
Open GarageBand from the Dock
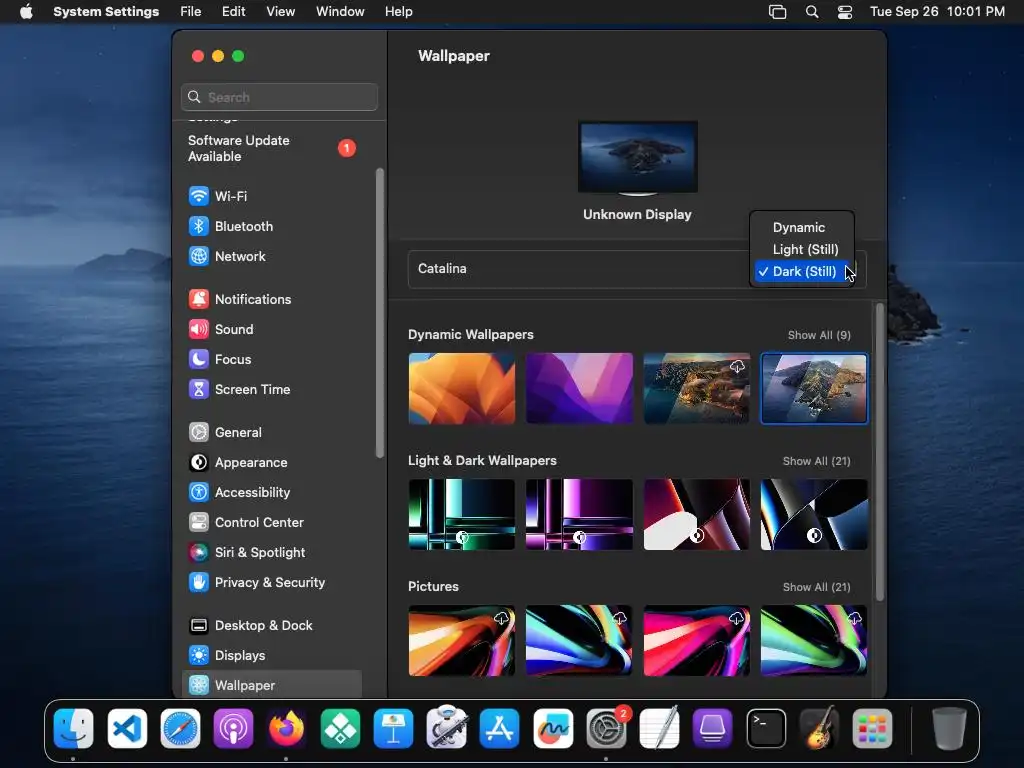point(818,728)
